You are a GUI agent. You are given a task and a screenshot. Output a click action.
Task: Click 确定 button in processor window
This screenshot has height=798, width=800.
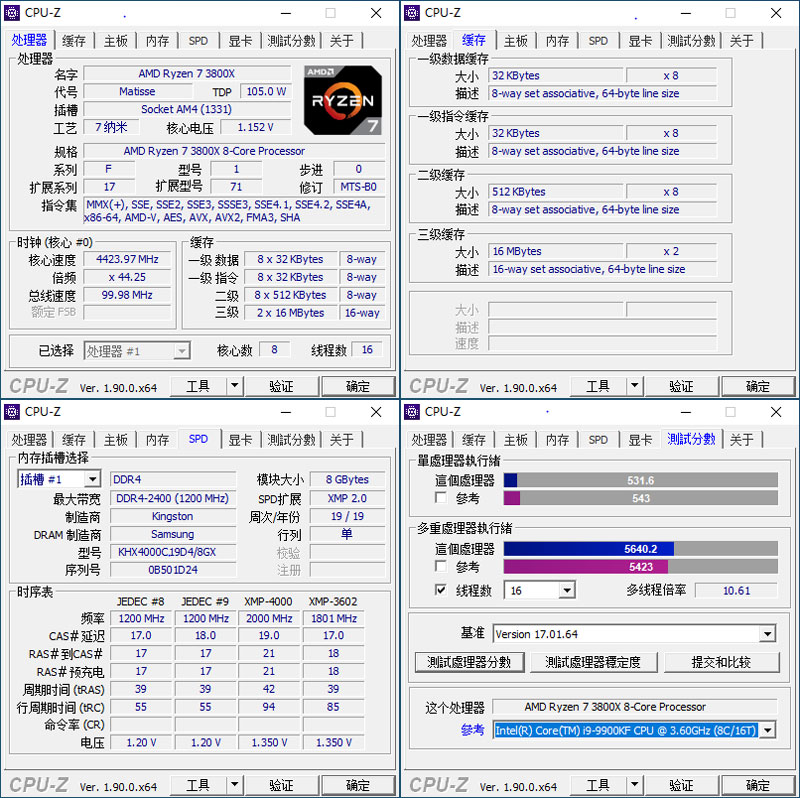(358, 386)
